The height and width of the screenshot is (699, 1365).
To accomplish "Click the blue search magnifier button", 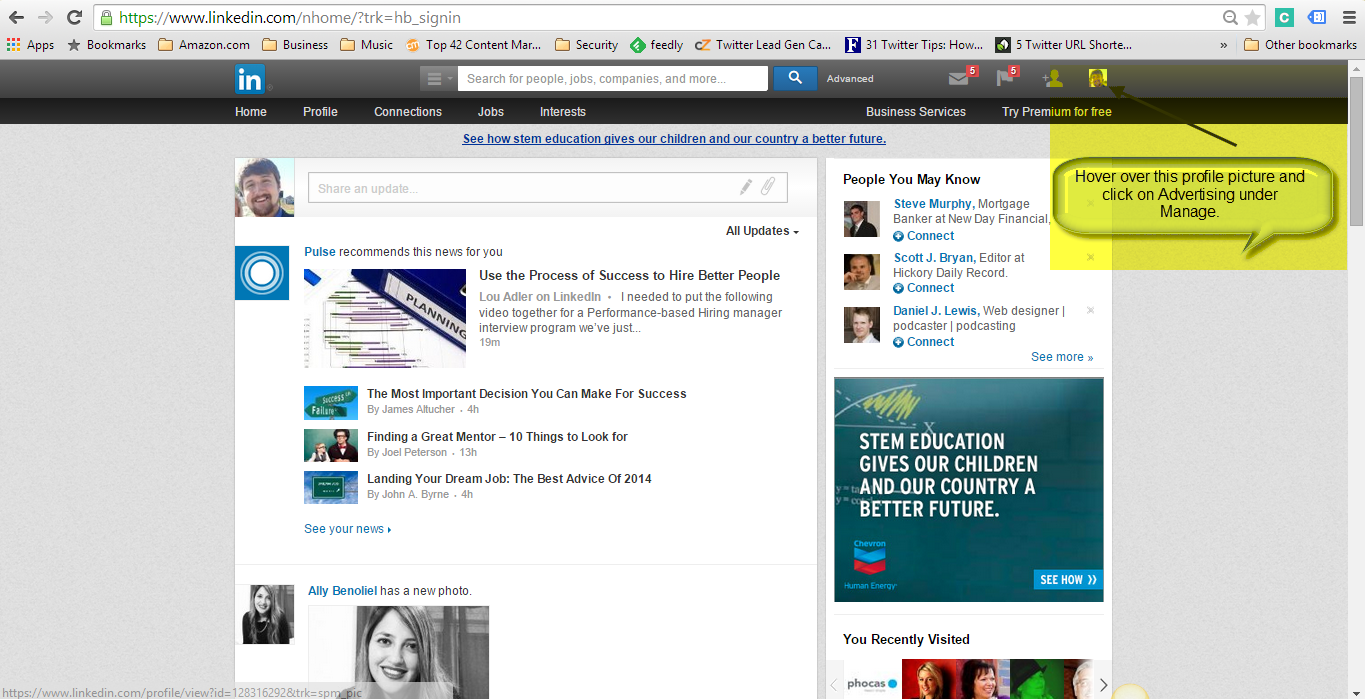I will [x=795, y=78].
